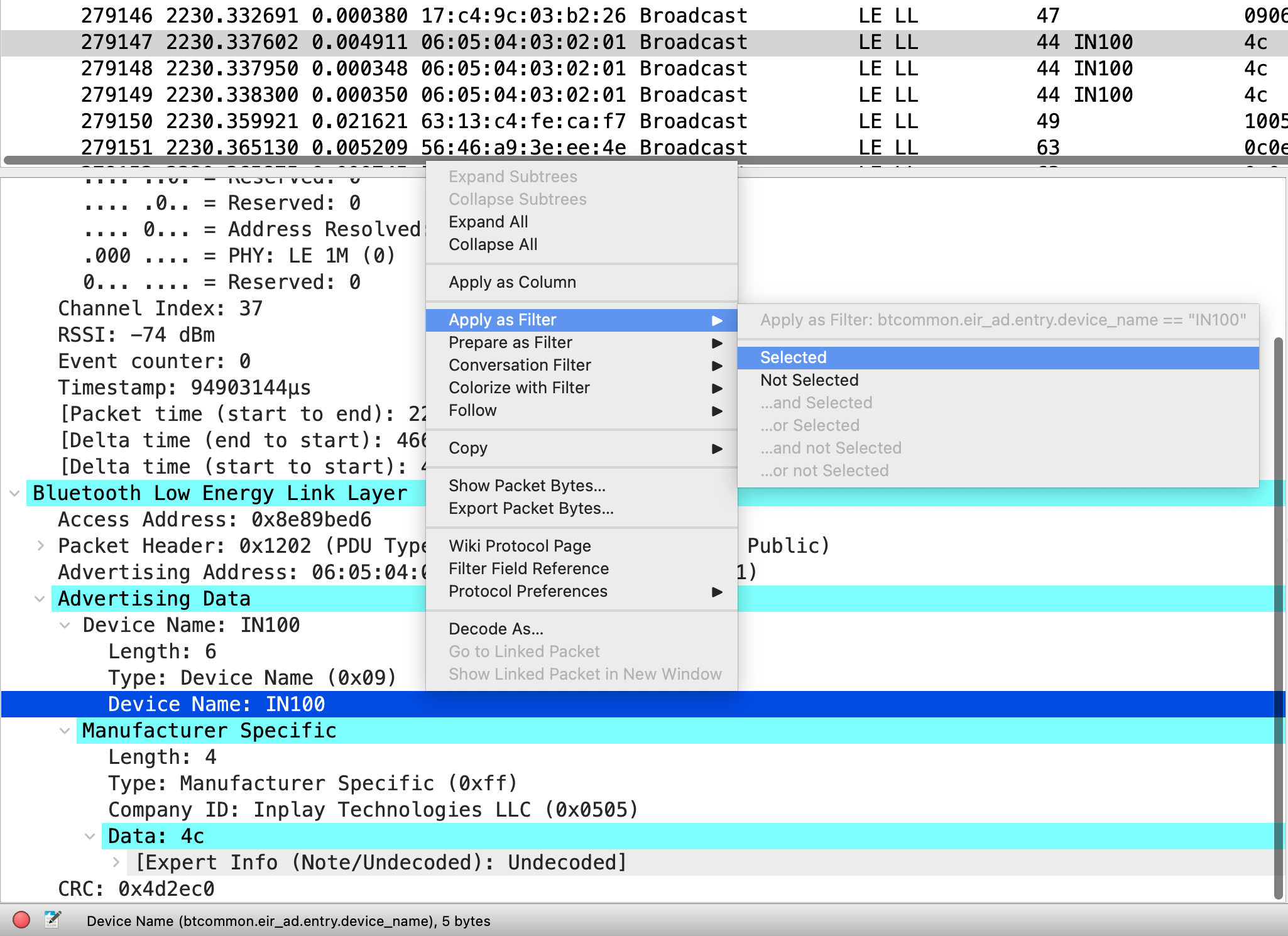Collapse the Bluetooth Low Energy Link Layer subtree
1288x936 pixels.
[x=14, y=492]
